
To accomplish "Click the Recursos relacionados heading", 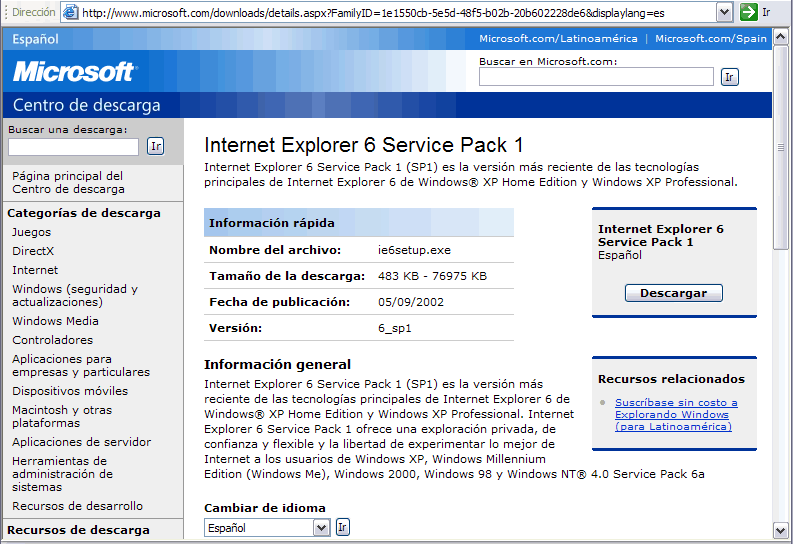I will 671,379.
